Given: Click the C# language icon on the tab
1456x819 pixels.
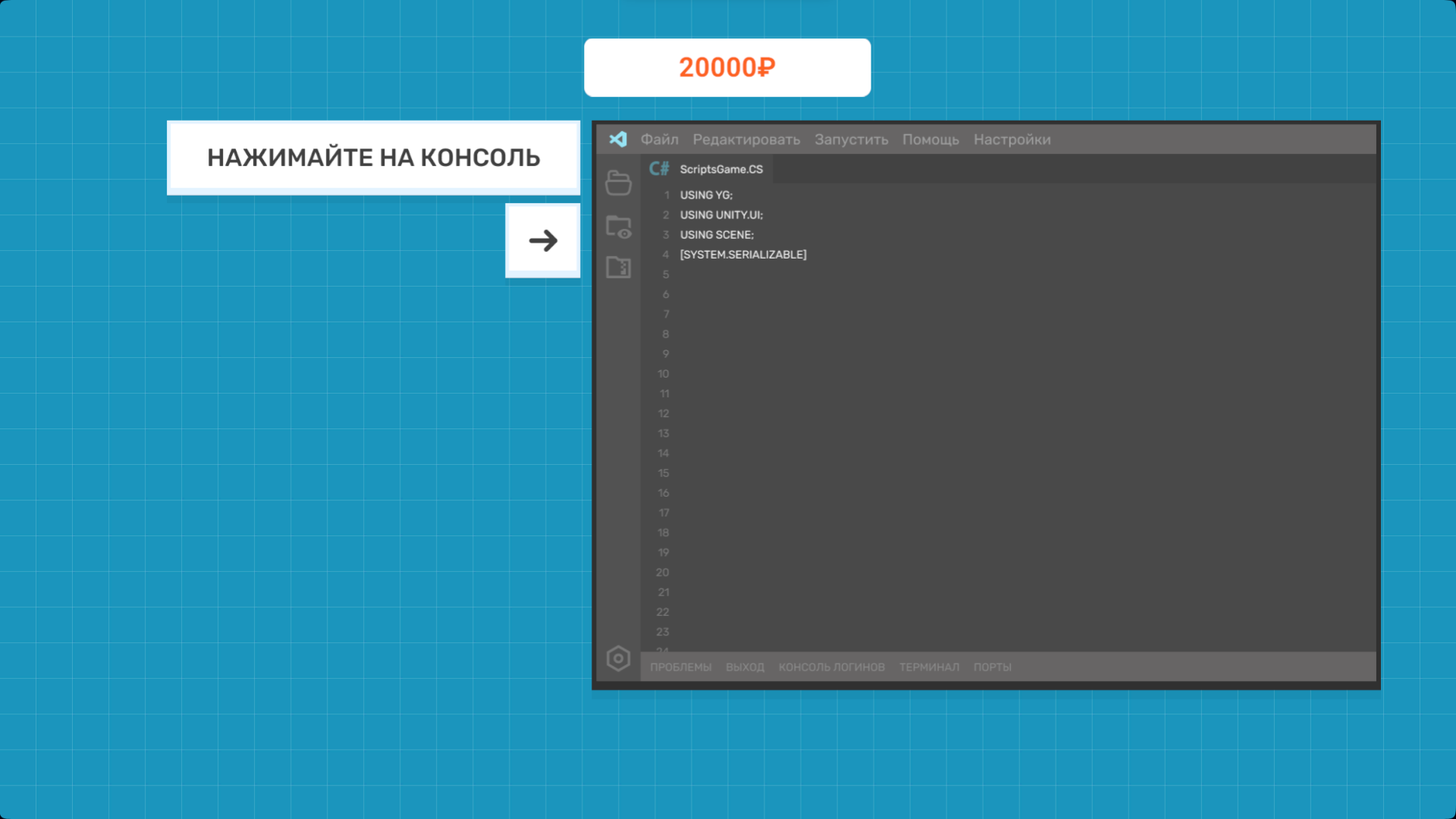Looking at the screenshot, I should tap(659, 168).
